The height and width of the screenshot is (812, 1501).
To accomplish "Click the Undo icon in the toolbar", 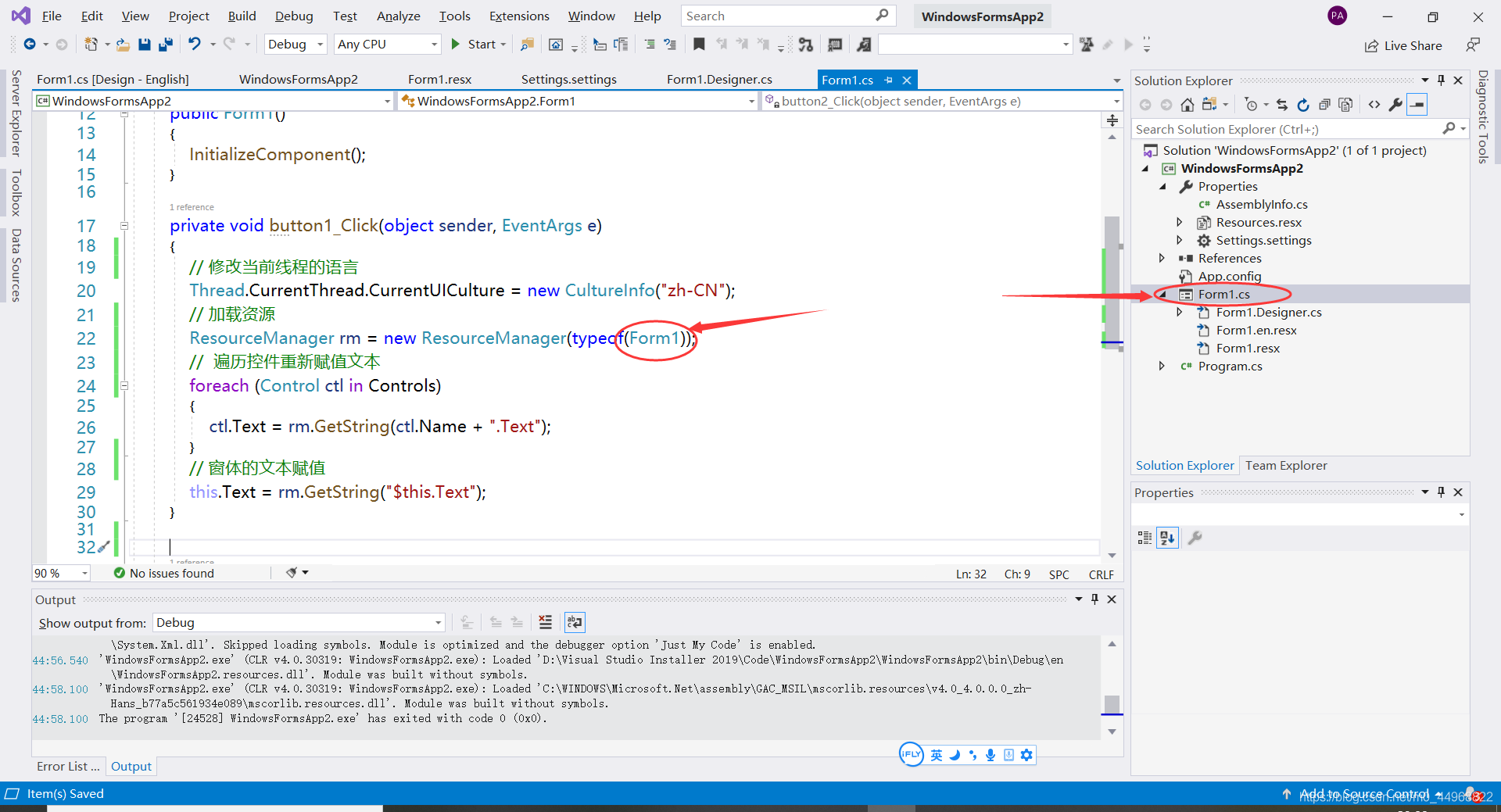I will click(x=195, y=45).
